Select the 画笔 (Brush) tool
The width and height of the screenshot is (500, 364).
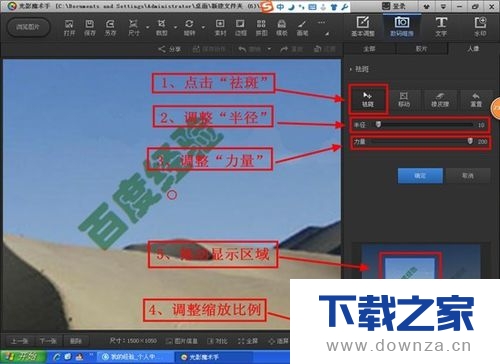click(x=302, y=28)
